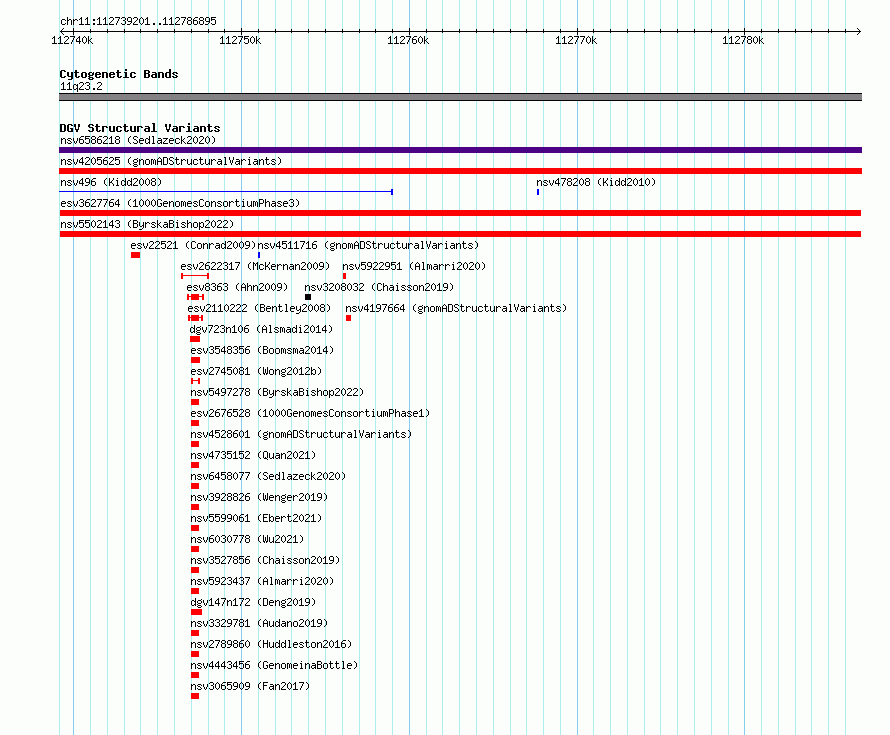Click the nsv4205625 gnomADStructuralVariants label

coord(171,161)
